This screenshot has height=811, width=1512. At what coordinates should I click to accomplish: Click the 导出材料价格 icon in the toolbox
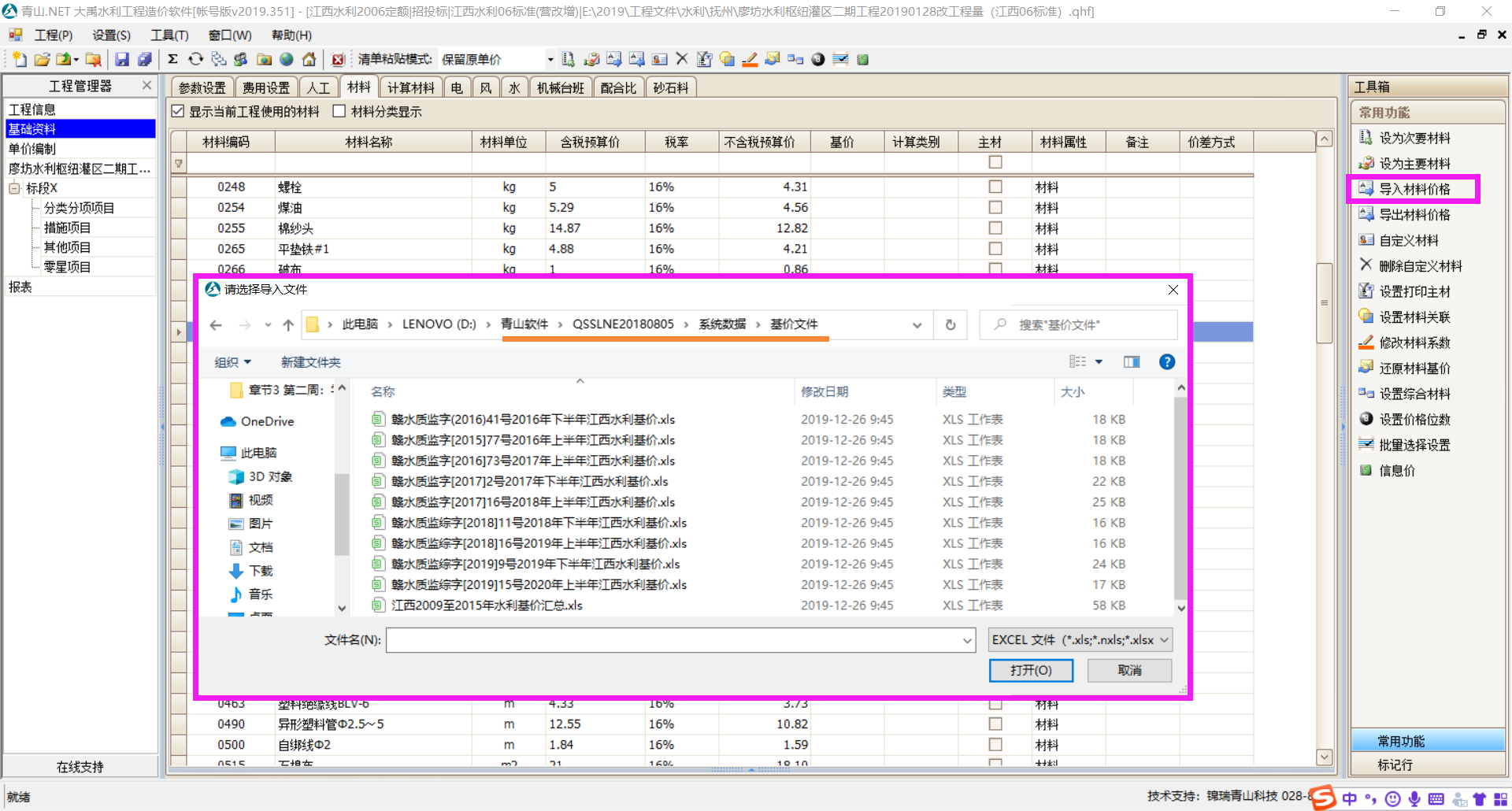tap(1366, 214)
